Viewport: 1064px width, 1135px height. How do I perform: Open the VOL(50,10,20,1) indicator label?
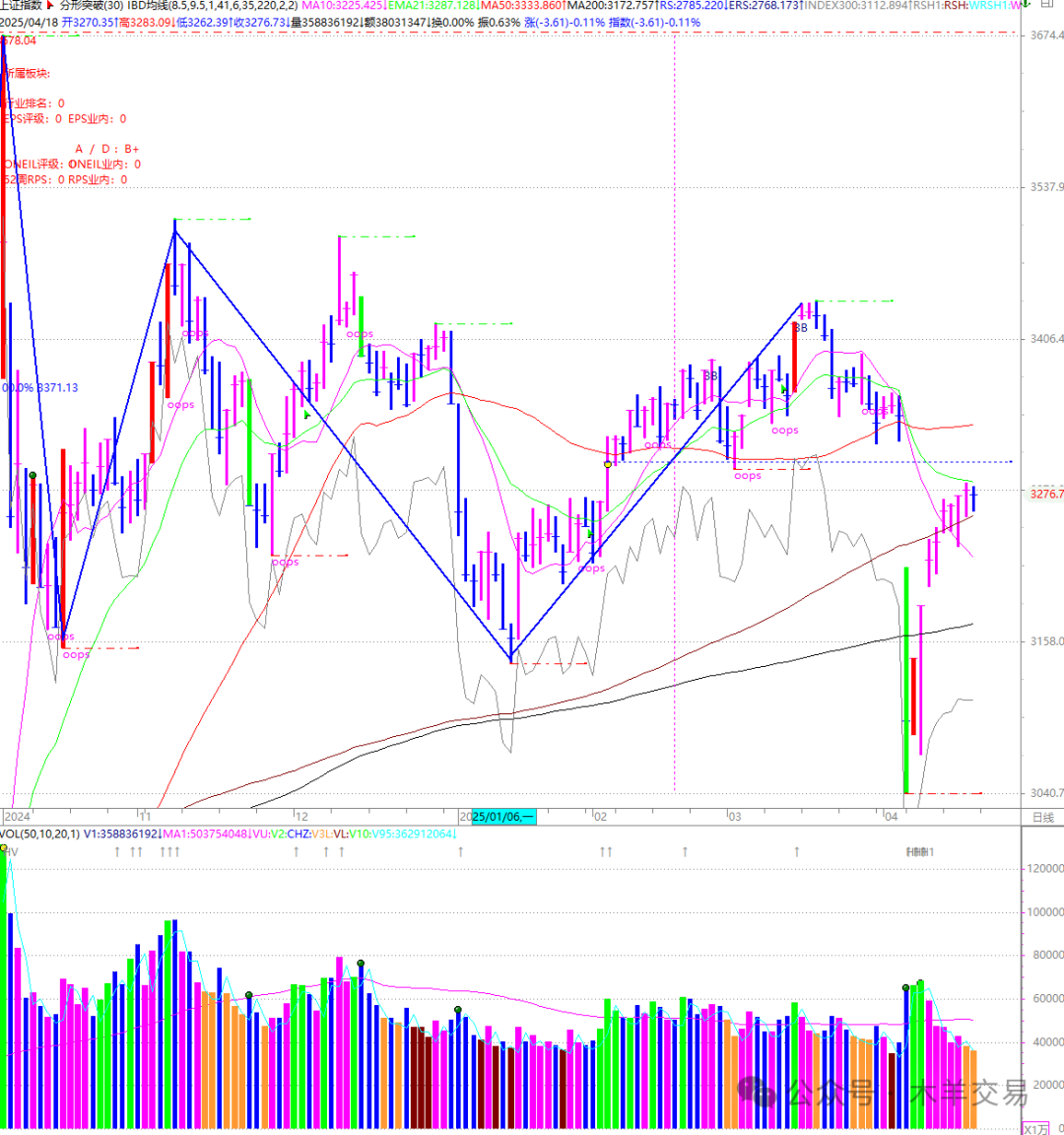click(x=39, y=834)
